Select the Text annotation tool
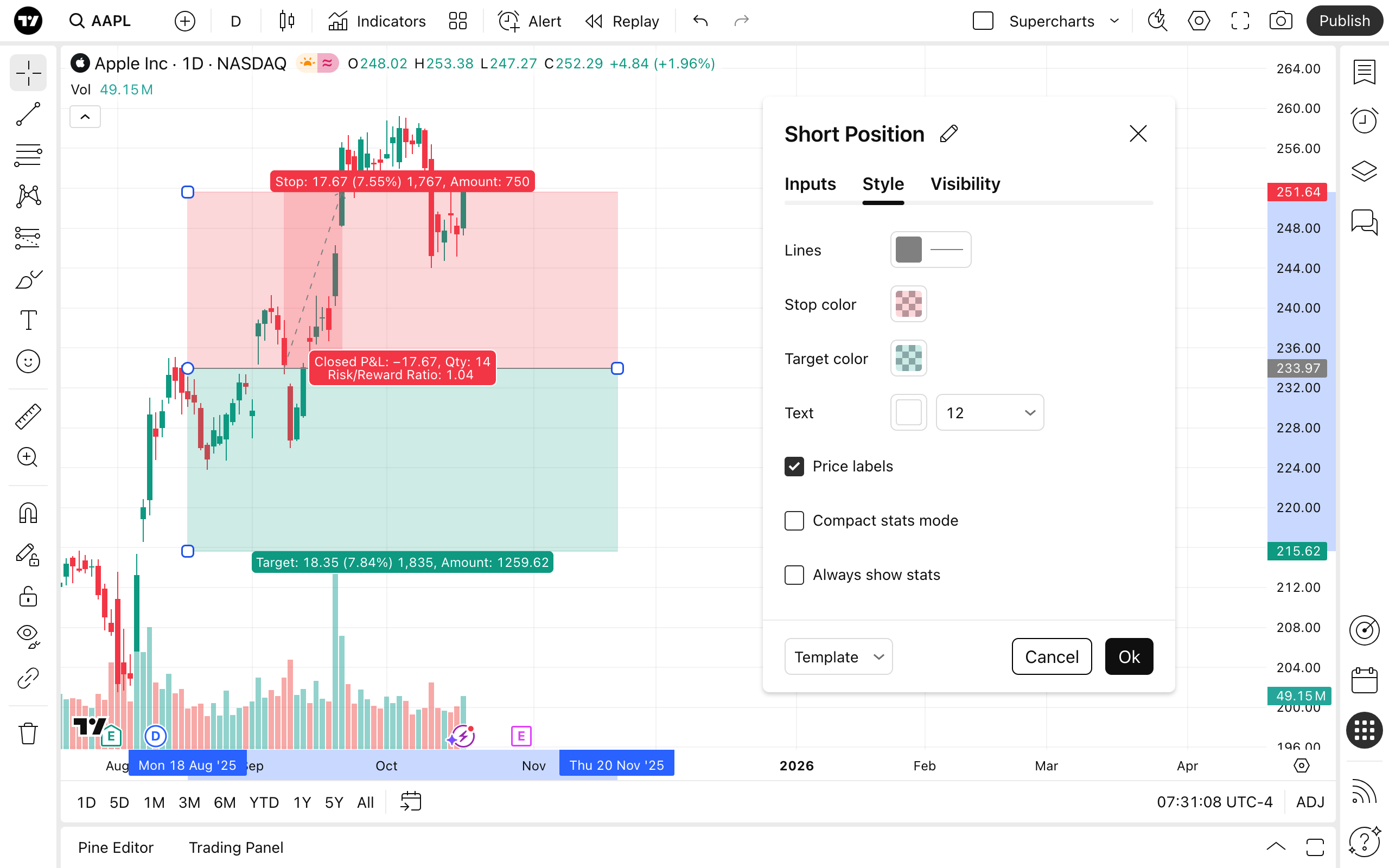 click(28, 320)
